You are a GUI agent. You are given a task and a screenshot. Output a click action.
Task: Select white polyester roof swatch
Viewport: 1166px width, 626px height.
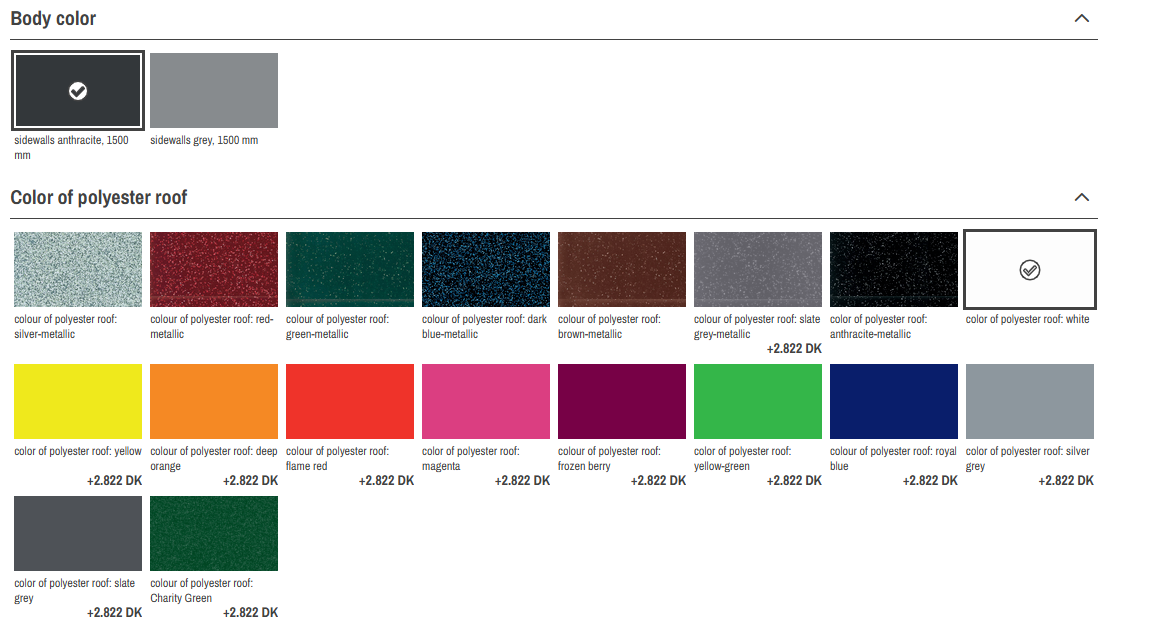pos(1029,270)
